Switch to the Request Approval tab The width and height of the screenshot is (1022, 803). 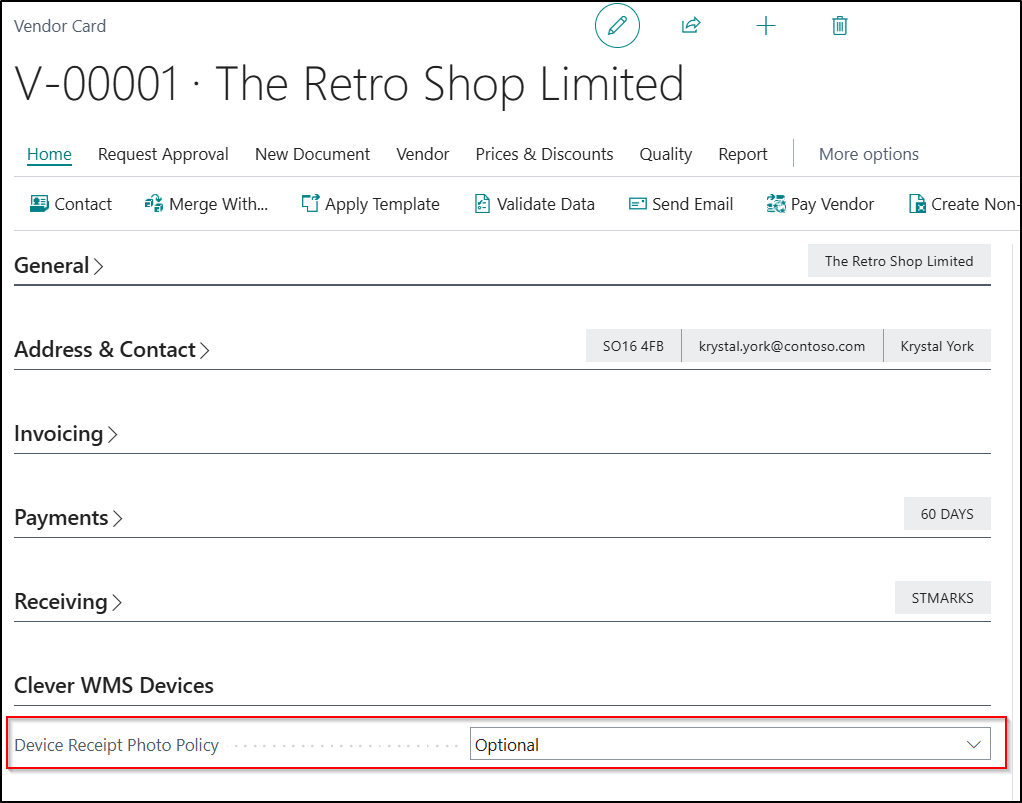(x=163, y=154)
